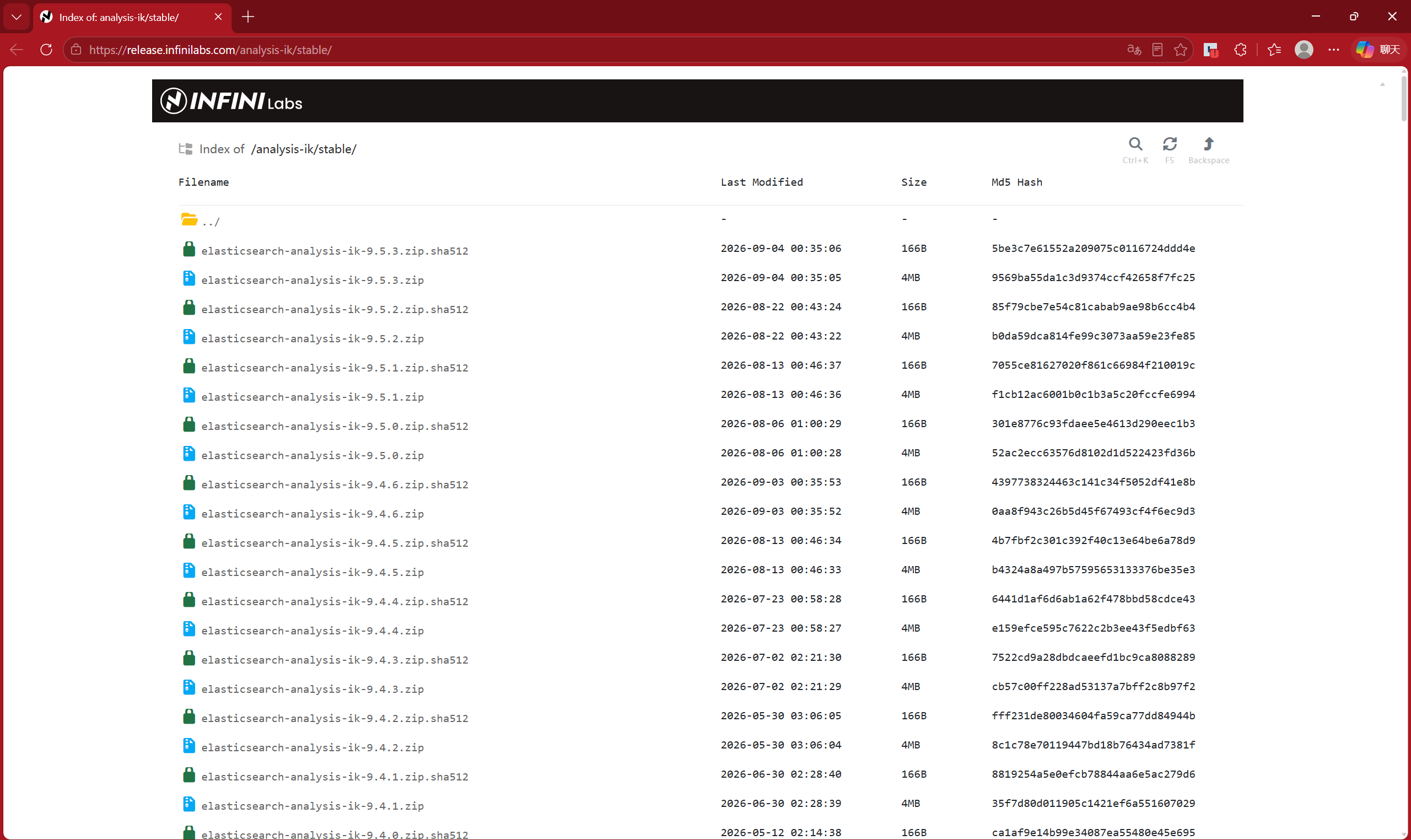Click the zip file icon for ik-9.5.0.zip

(189, 454)
